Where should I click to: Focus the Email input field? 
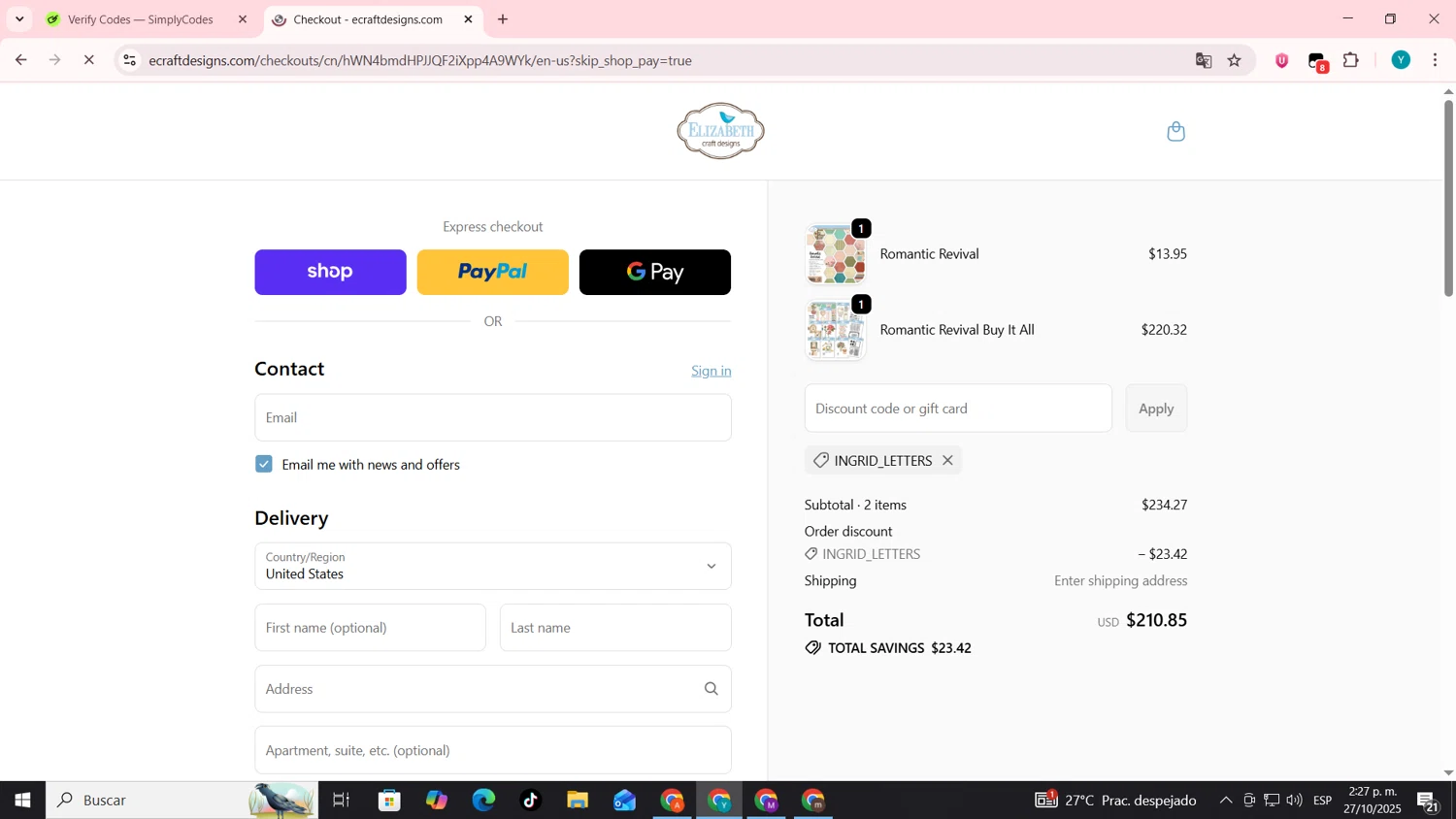pyautogui.click(x=493, y=417)
